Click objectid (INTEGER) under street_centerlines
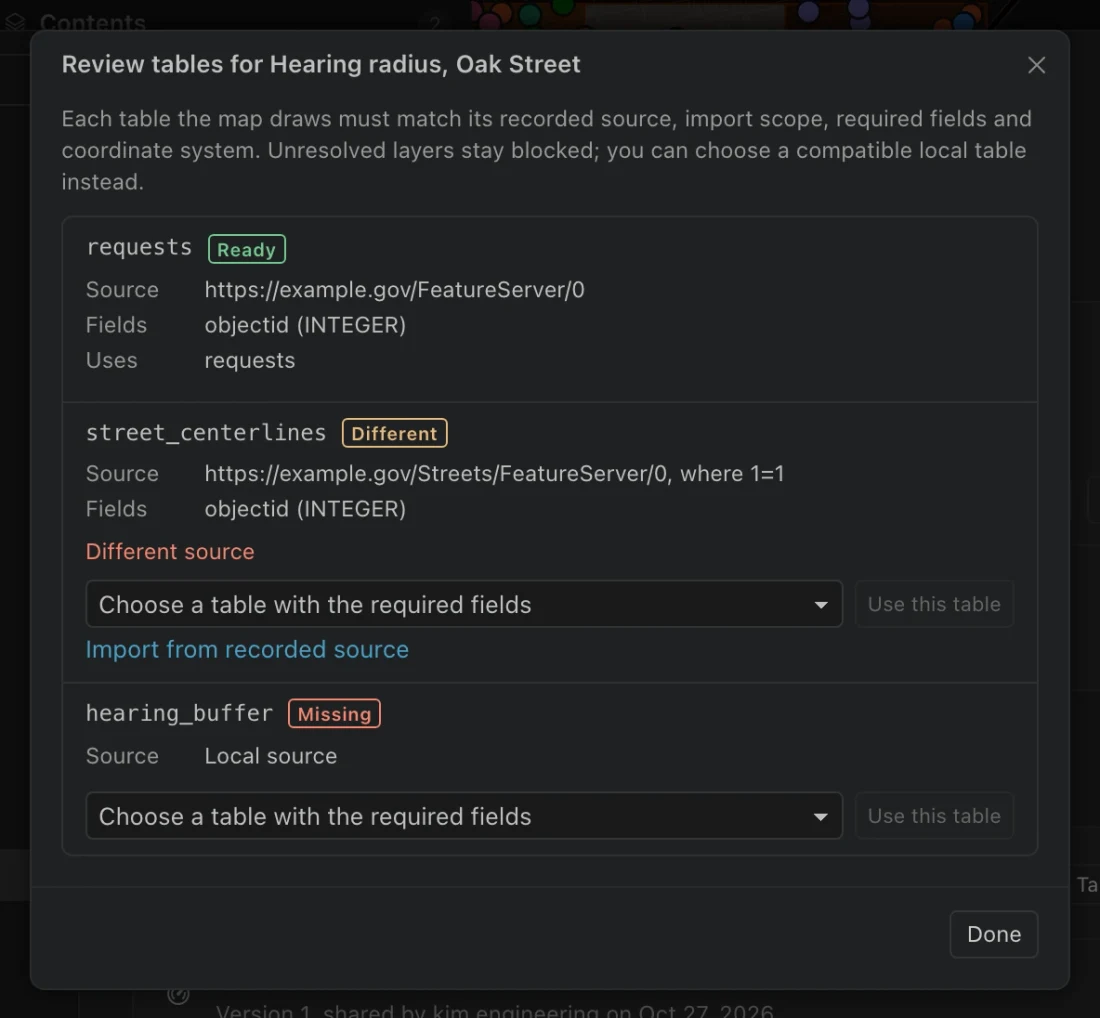The width and height of the screenshot is (1100, 1018). tap(305, 509)
